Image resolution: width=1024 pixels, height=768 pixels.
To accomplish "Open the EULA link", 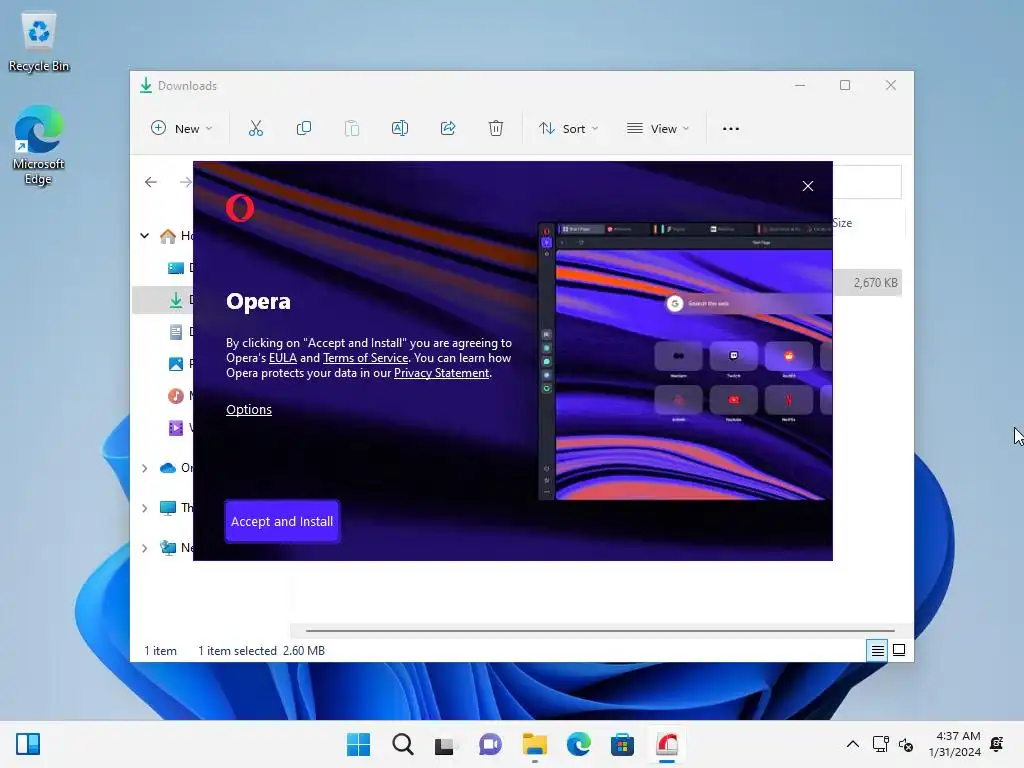I will tap(283, 358).
